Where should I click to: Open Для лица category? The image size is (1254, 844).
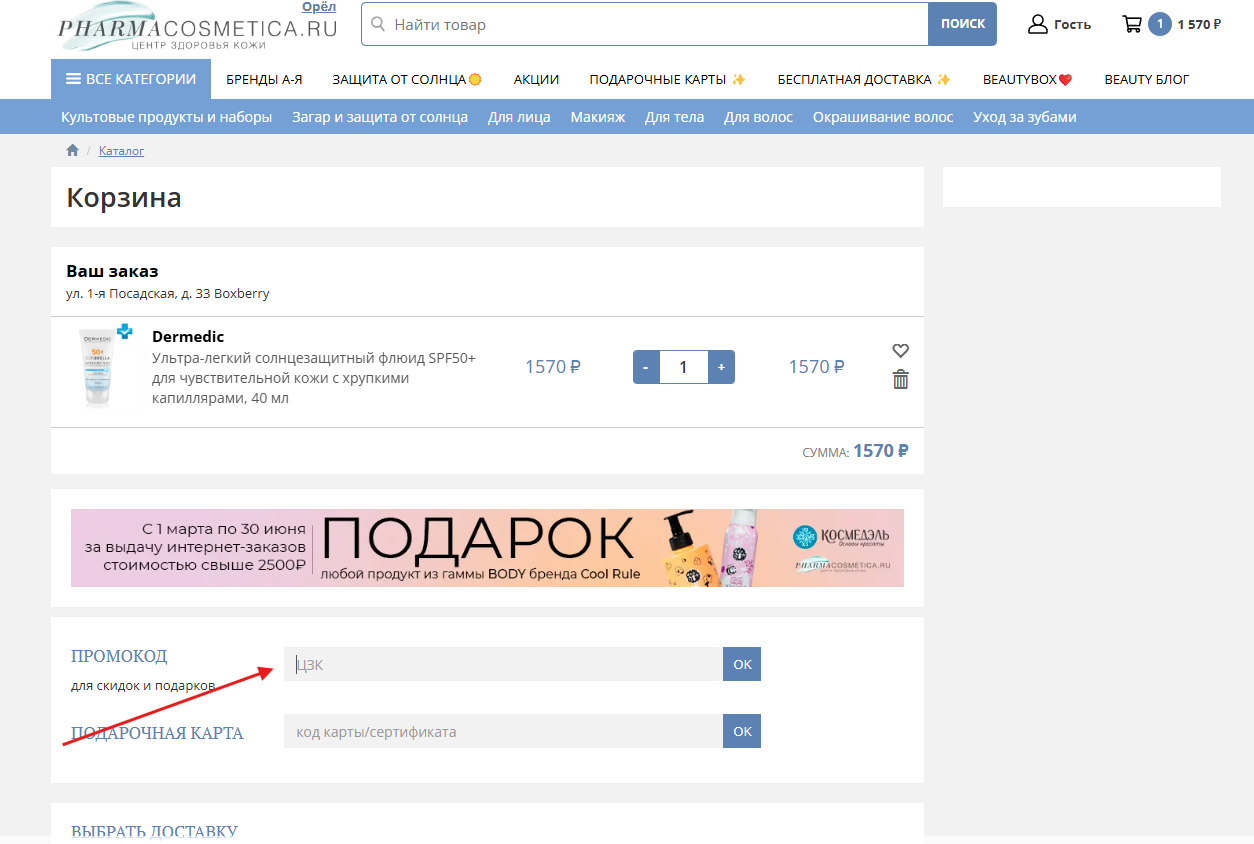point(519,117)
